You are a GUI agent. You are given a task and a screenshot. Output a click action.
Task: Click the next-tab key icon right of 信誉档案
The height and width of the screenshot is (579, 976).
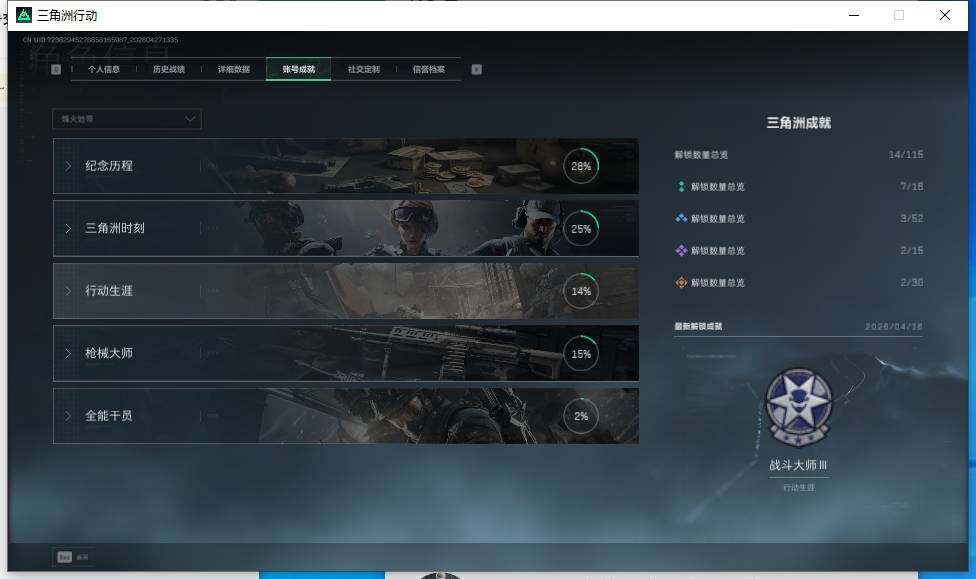pos(477,69)
